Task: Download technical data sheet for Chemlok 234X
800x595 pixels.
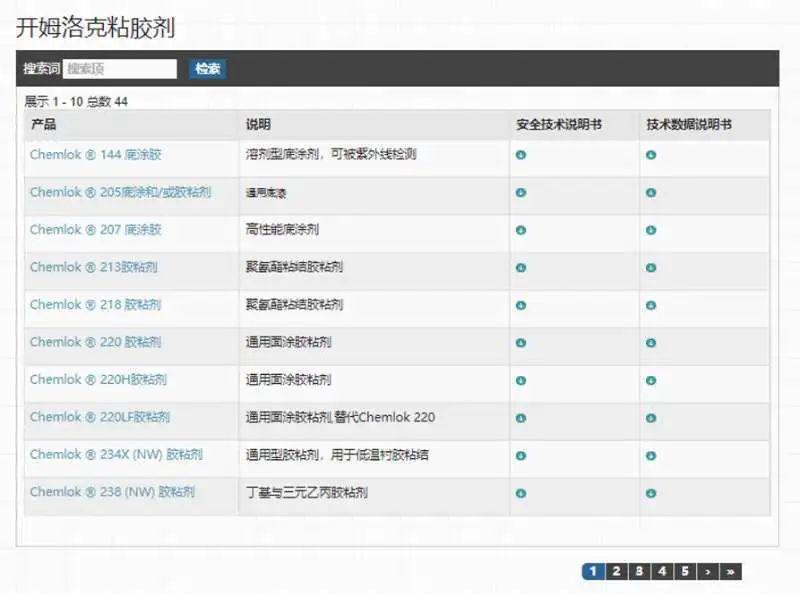Action: (x=650, y=455)
